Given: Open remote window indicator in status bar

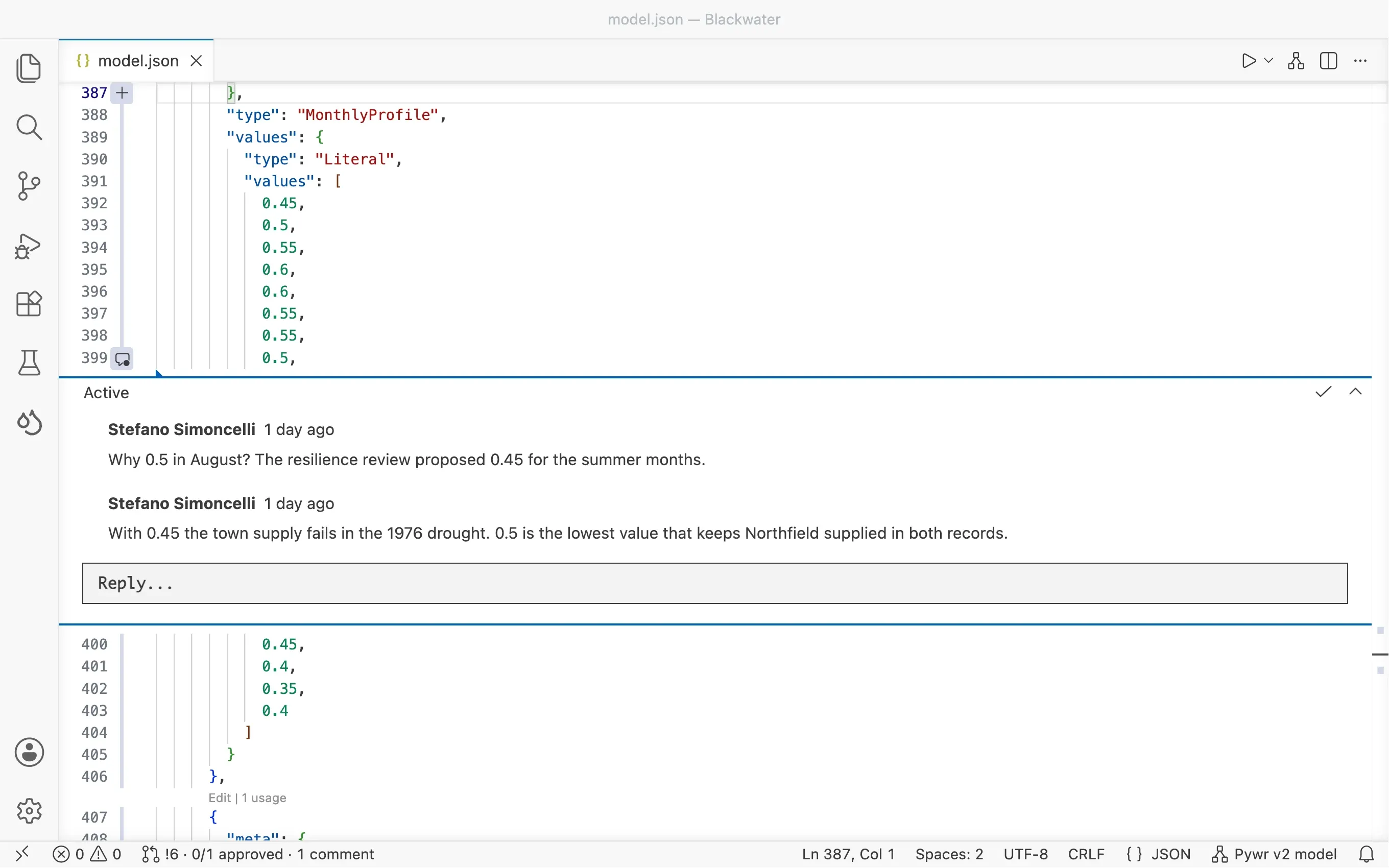Looking at the screenshot, I should pos(22,854).
